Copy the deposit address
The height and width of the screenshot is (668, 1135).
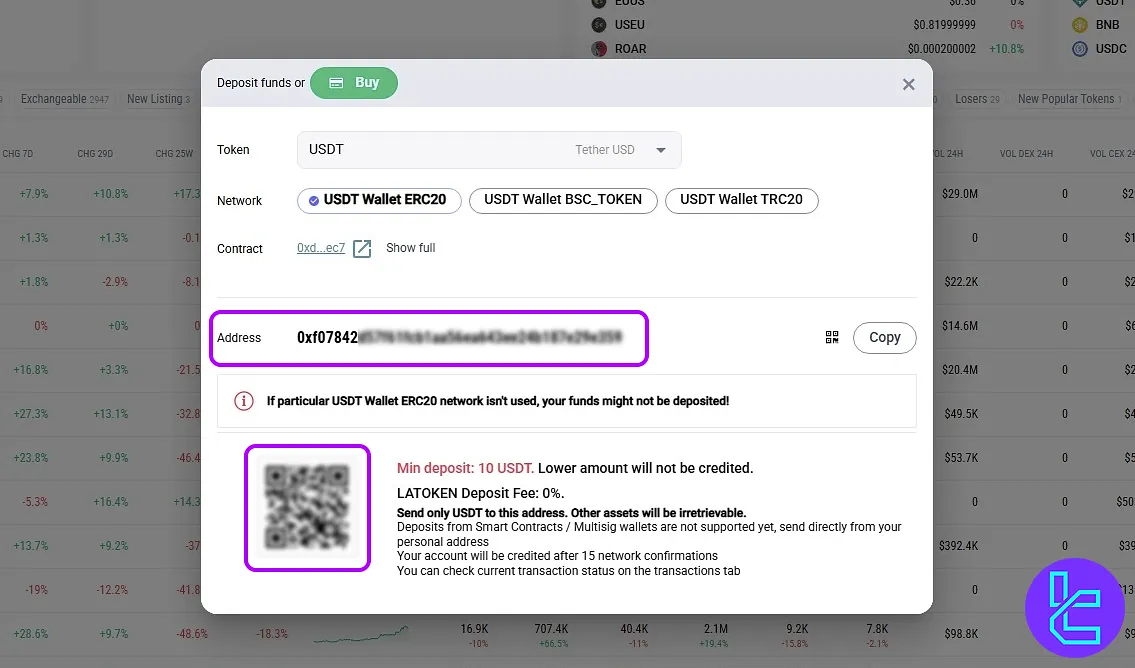(x=885, y=338)
